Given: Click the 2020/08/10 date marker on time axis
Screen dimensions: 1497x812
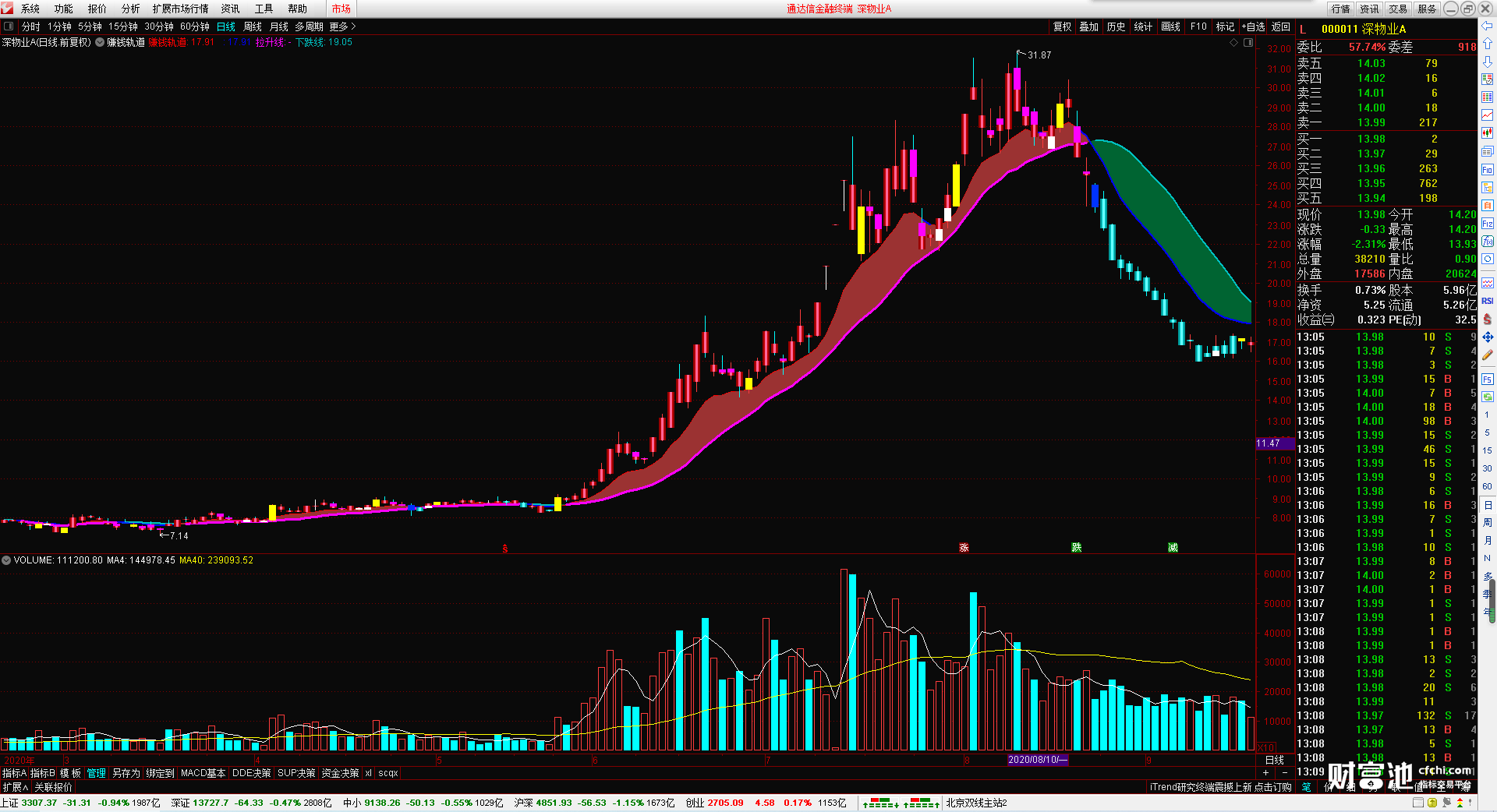Looking at the screenshot, I should (1037, 760).
